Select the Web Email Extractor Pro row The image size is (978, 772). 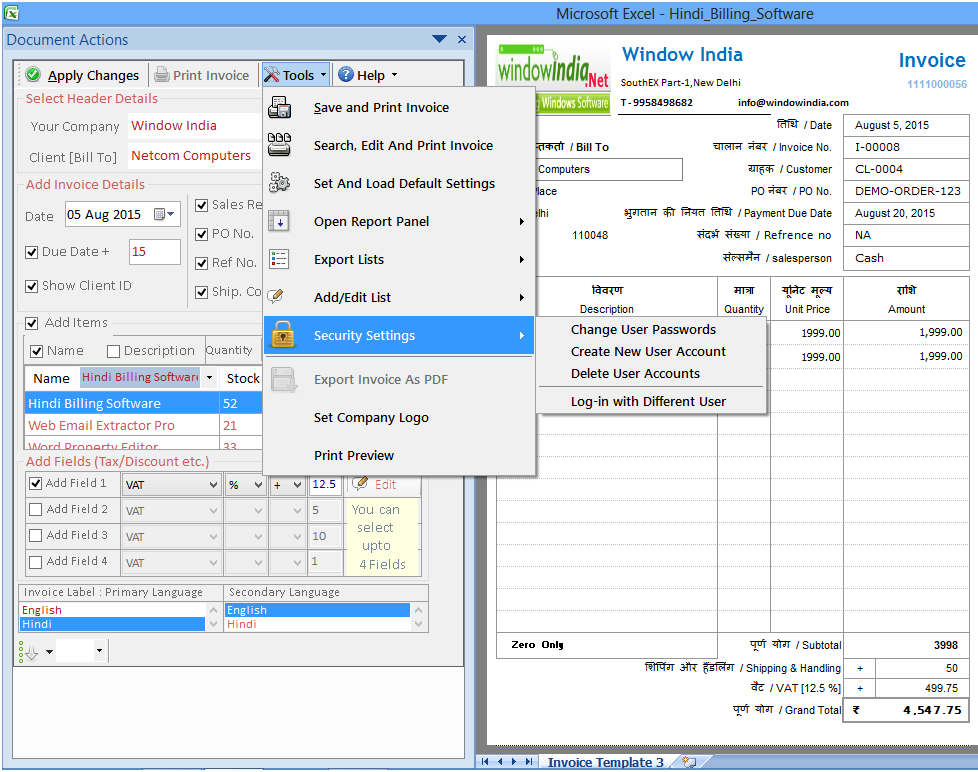[142, 425]
